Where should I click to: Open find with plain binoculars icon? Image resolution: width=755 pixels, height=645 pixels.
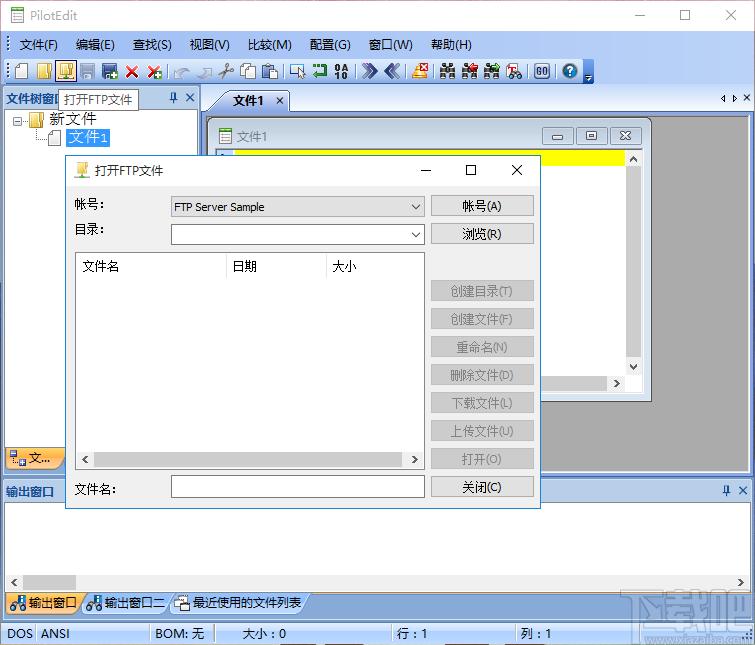pos(447,71)
